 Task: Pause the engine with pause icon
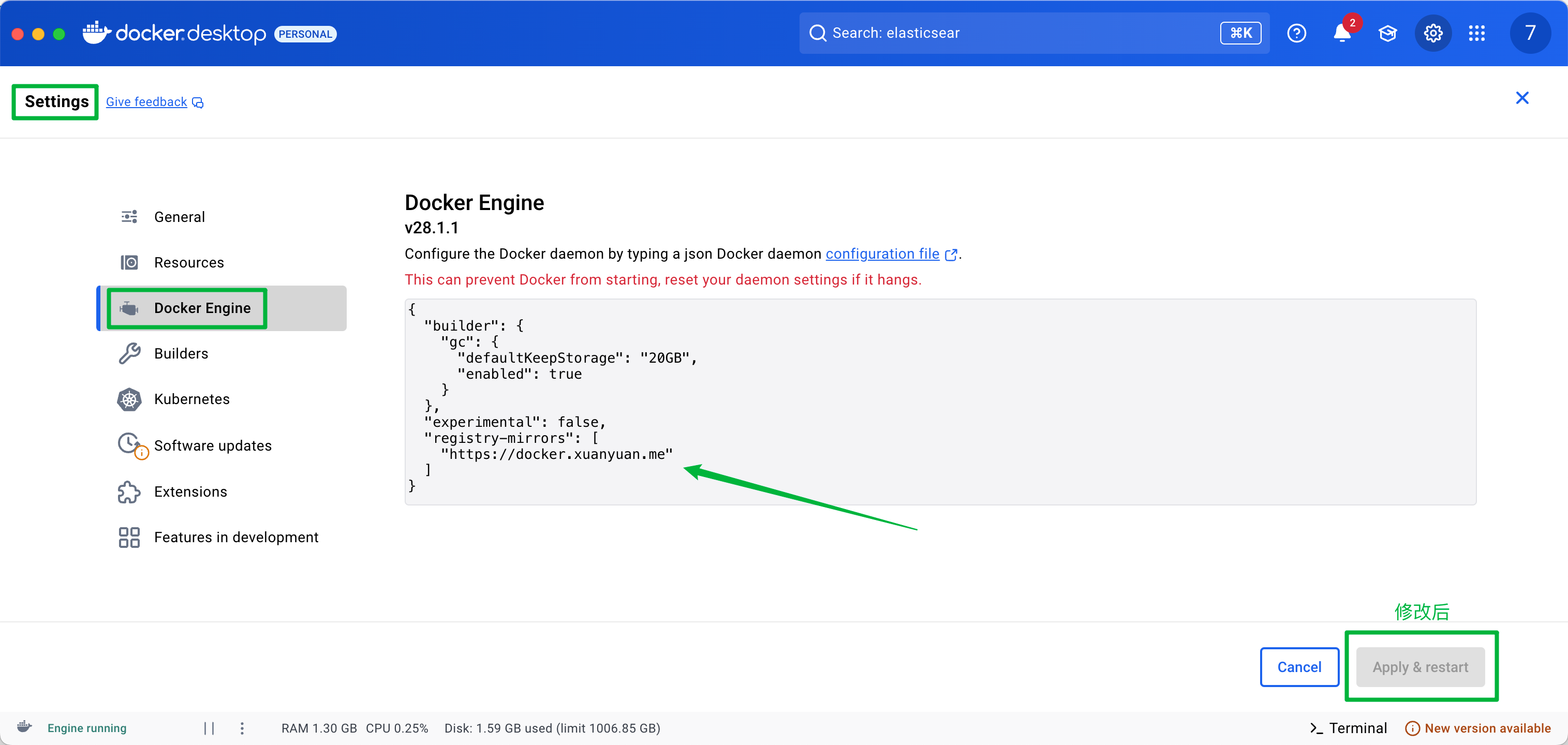pyautogui.click(x=209, y=728)
